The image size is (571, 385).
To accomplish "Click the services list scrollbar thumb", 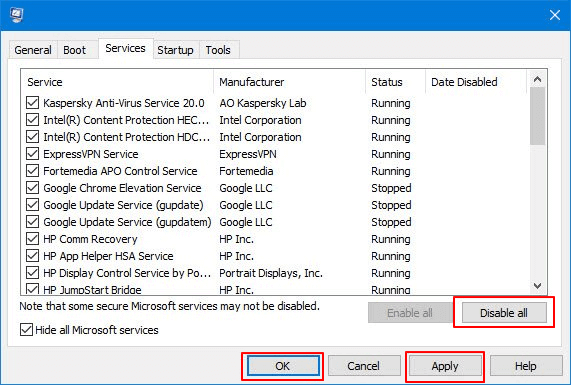I will pos(537,116).
